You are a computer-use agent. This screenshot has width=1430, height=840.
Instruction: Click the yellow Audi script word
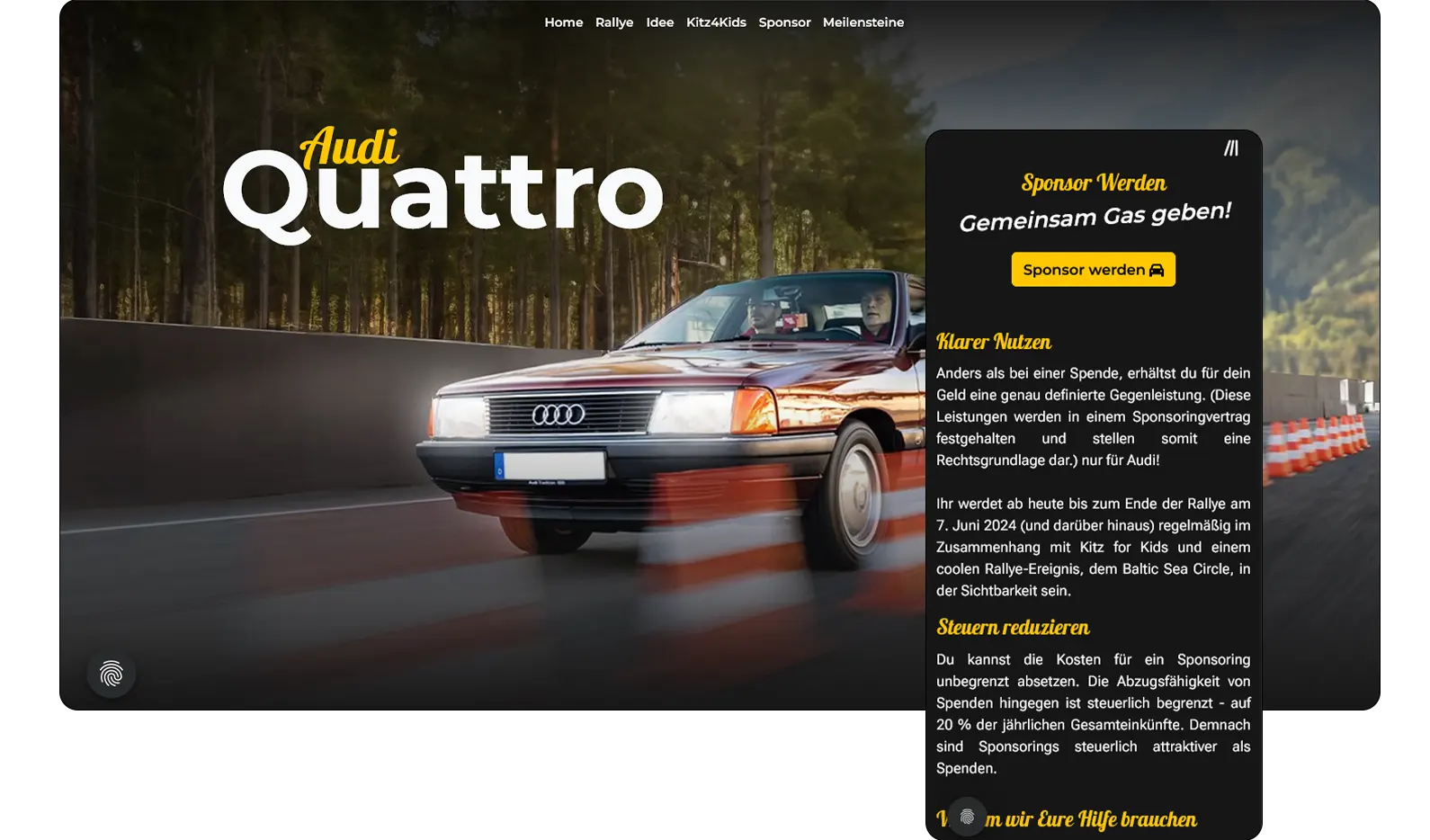(349, 147)
